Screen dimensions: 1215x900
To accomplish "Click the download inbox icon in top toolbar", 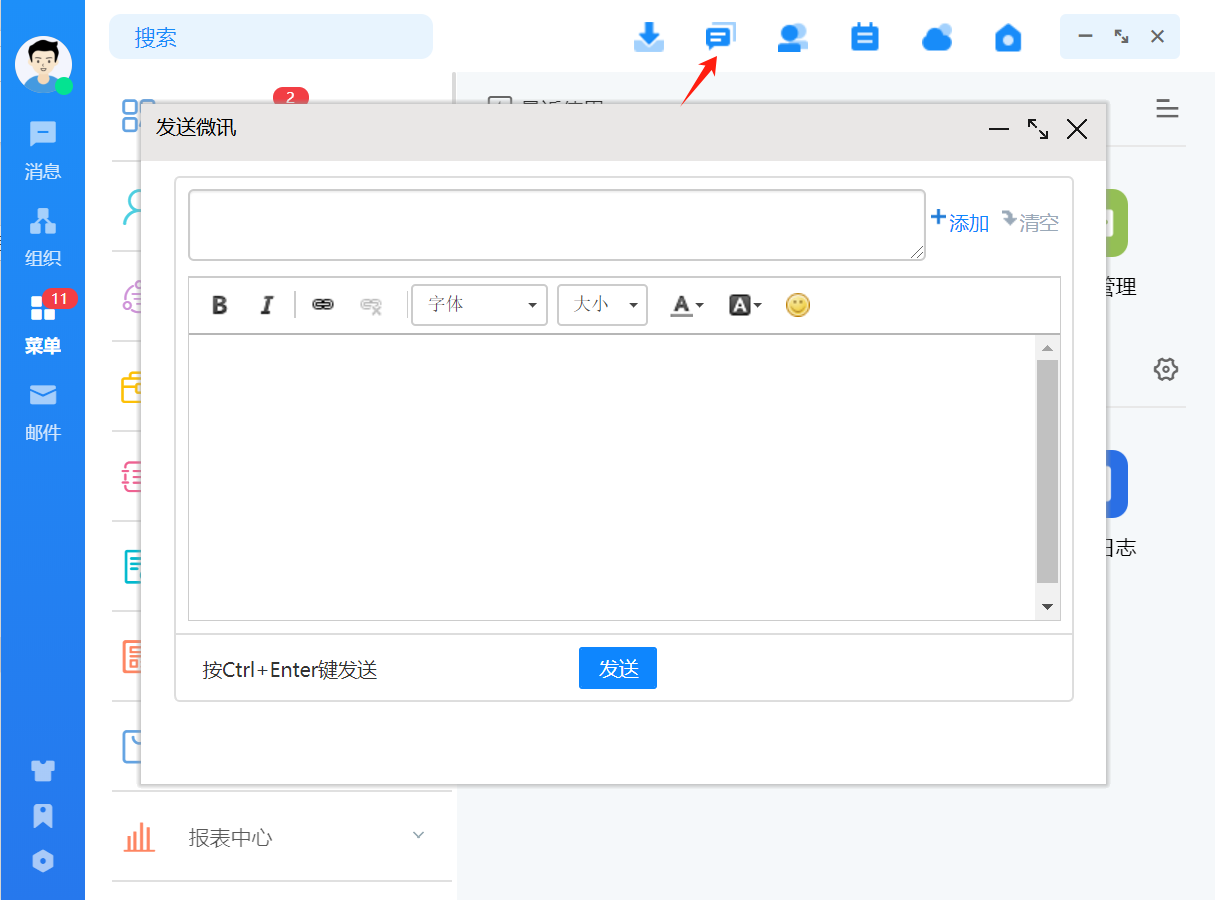I will point(649,37).
